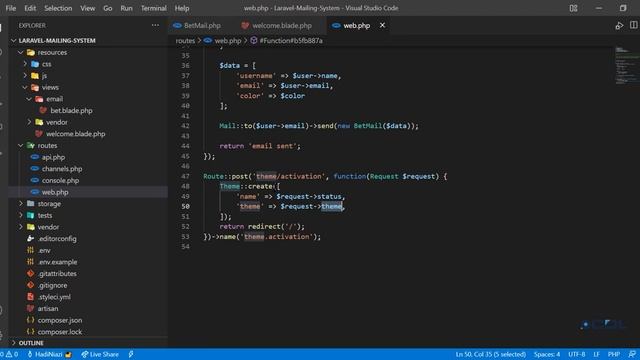640x360 pixels.
Task: Open the Run menu
Action: pos(126,8)
